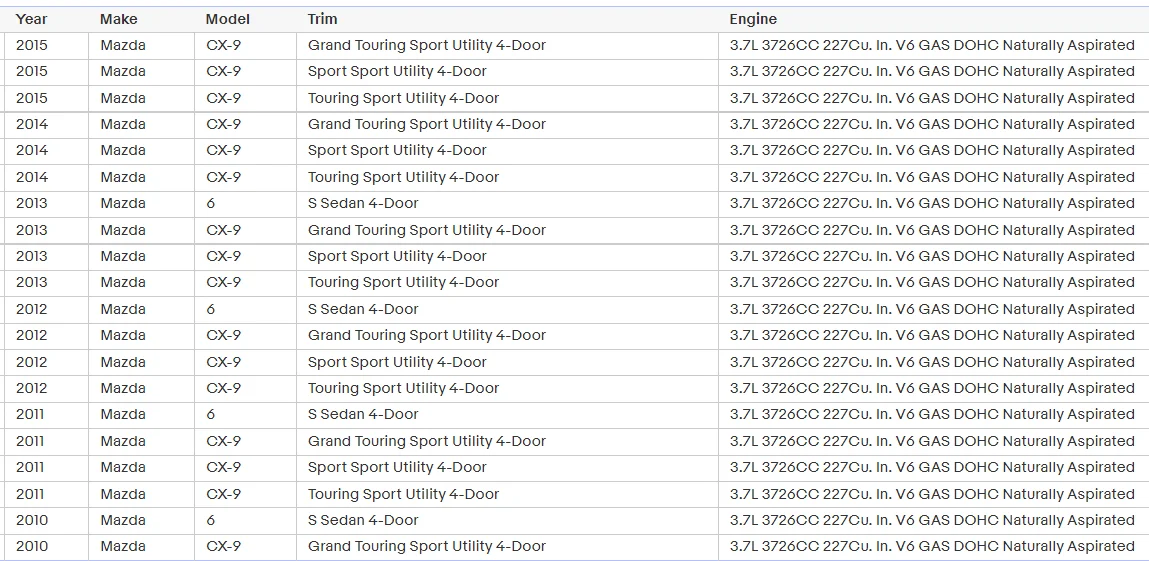Click the CX-9 model cell in the 2011 Sport row
Image resolution: width=1149 pixels, height=561 pixels.
[223, 467]
